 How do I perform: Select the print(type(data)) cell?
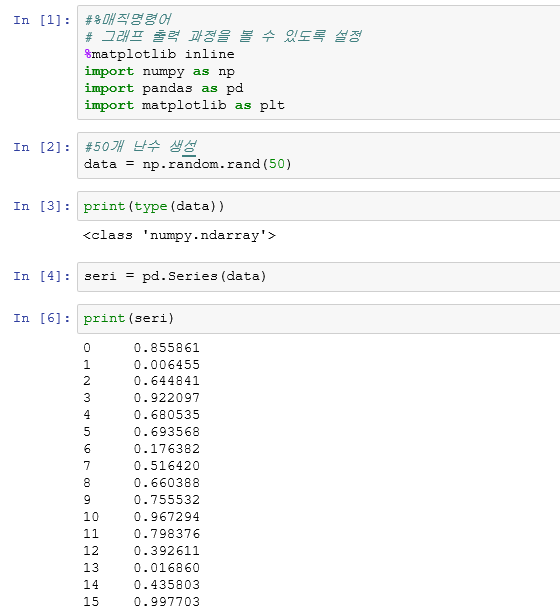pos(318,206)
